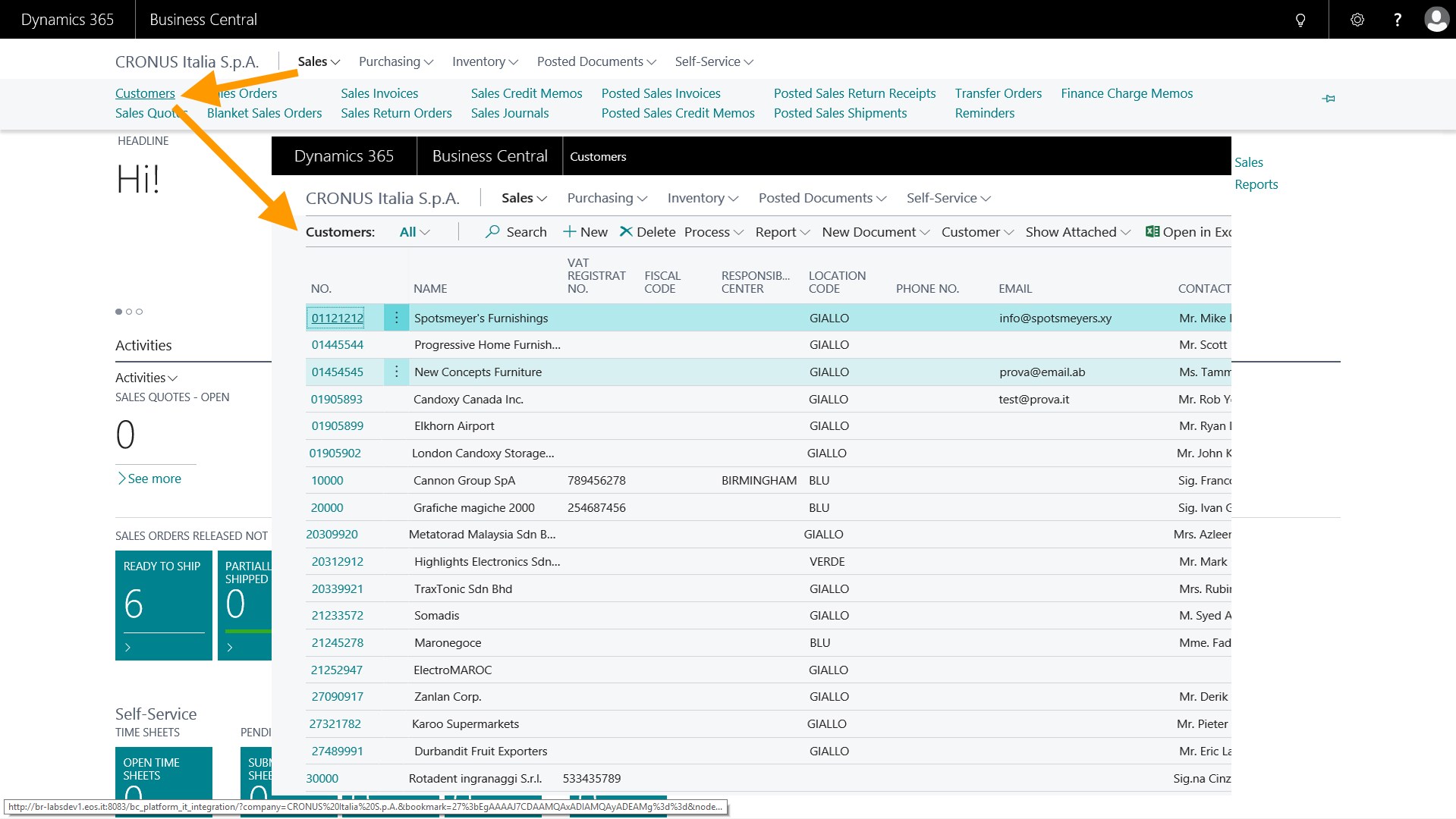Expand the Inventory menu in top navigation
Image resolution: width=1456 pixels, height=819 pixels.
tap(485, 61)
